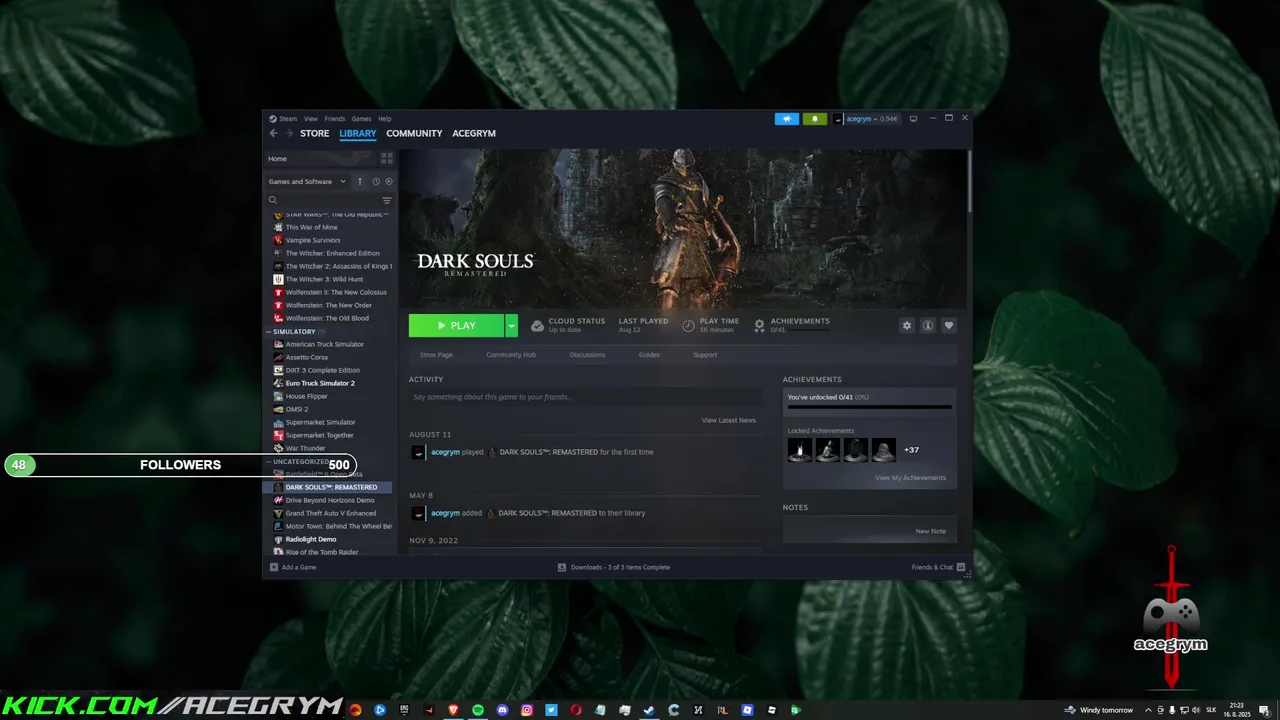Expand the Play button options arrow
This screenshot has height=720, width=1280.
pos(511,325)
